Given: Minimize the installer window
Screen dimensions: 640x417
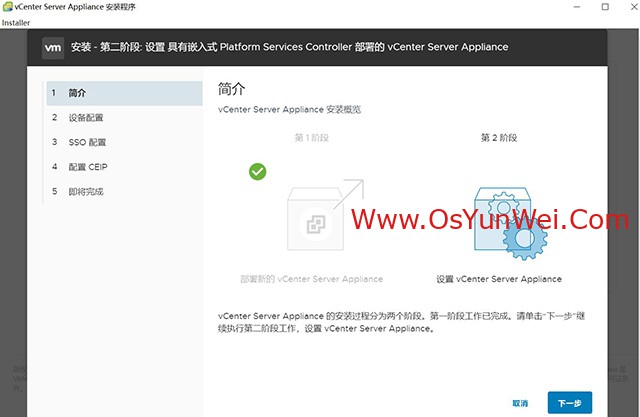Looking at the screenshot, I should 576,7.
